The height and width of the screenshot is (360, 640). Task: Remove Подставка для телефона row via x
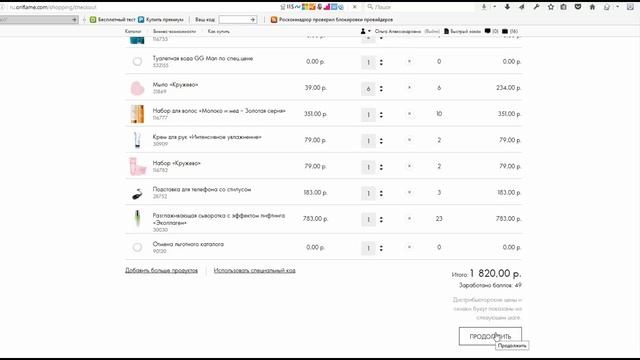click(409, 192)
